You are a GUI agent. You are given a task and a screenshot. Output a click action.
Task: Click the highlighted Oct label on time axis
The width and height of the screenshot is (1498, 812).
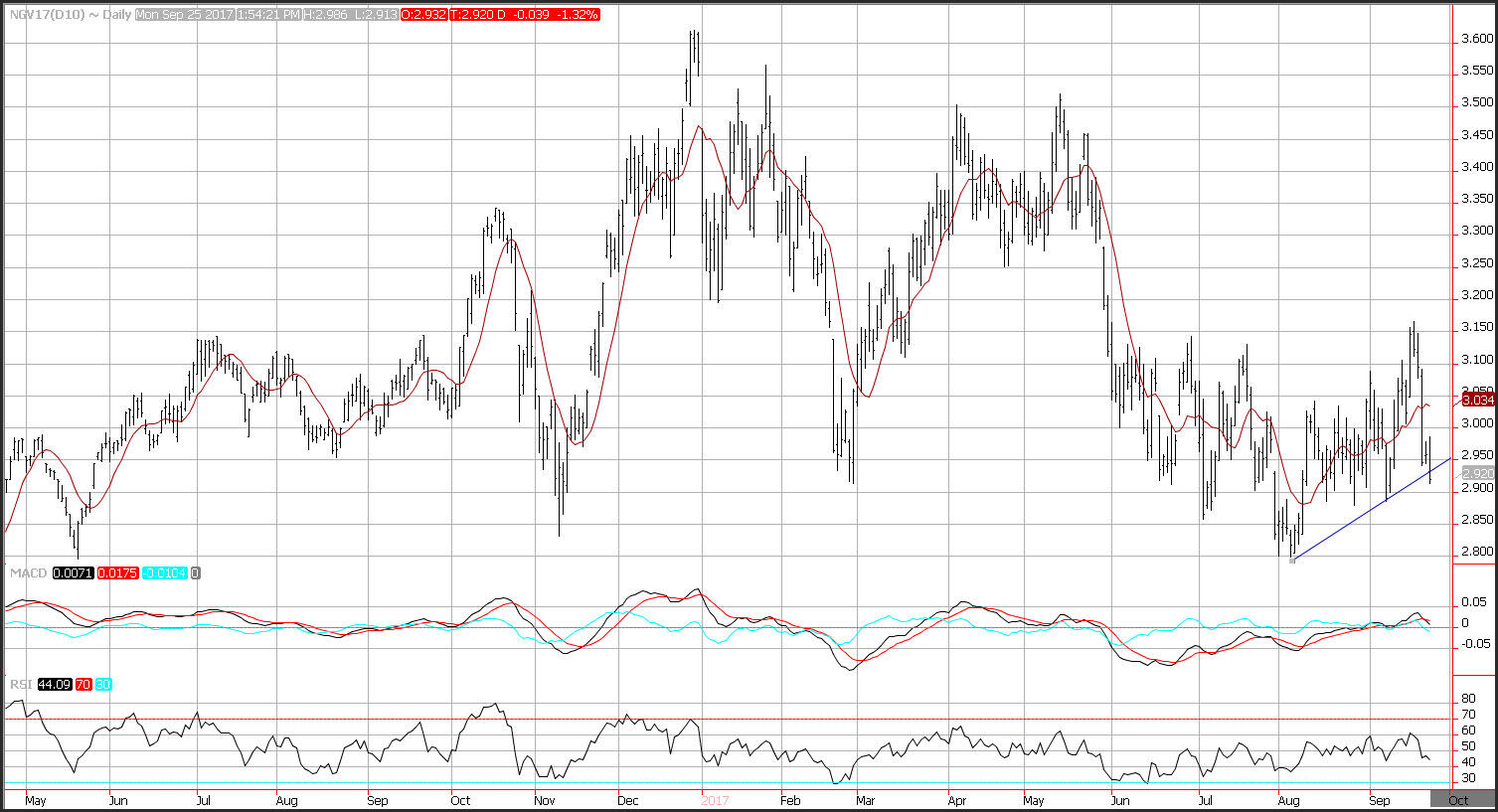1458,800
